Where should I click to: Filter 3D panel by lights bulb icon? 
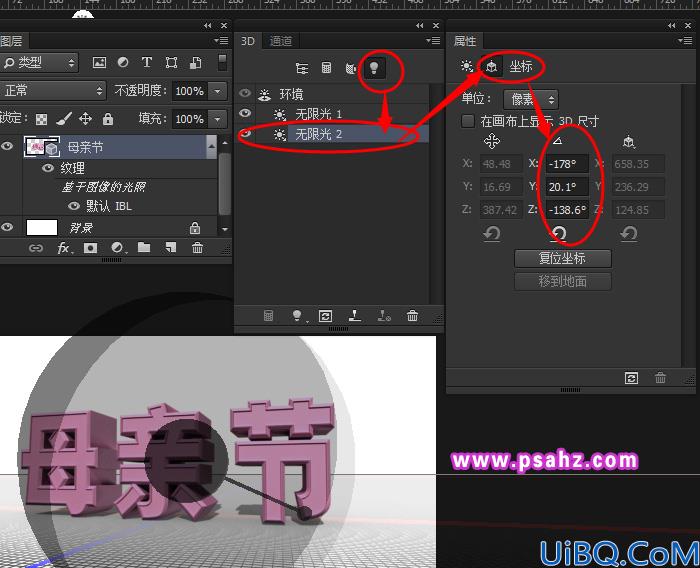pyautogui.click(x=374, y=68)
